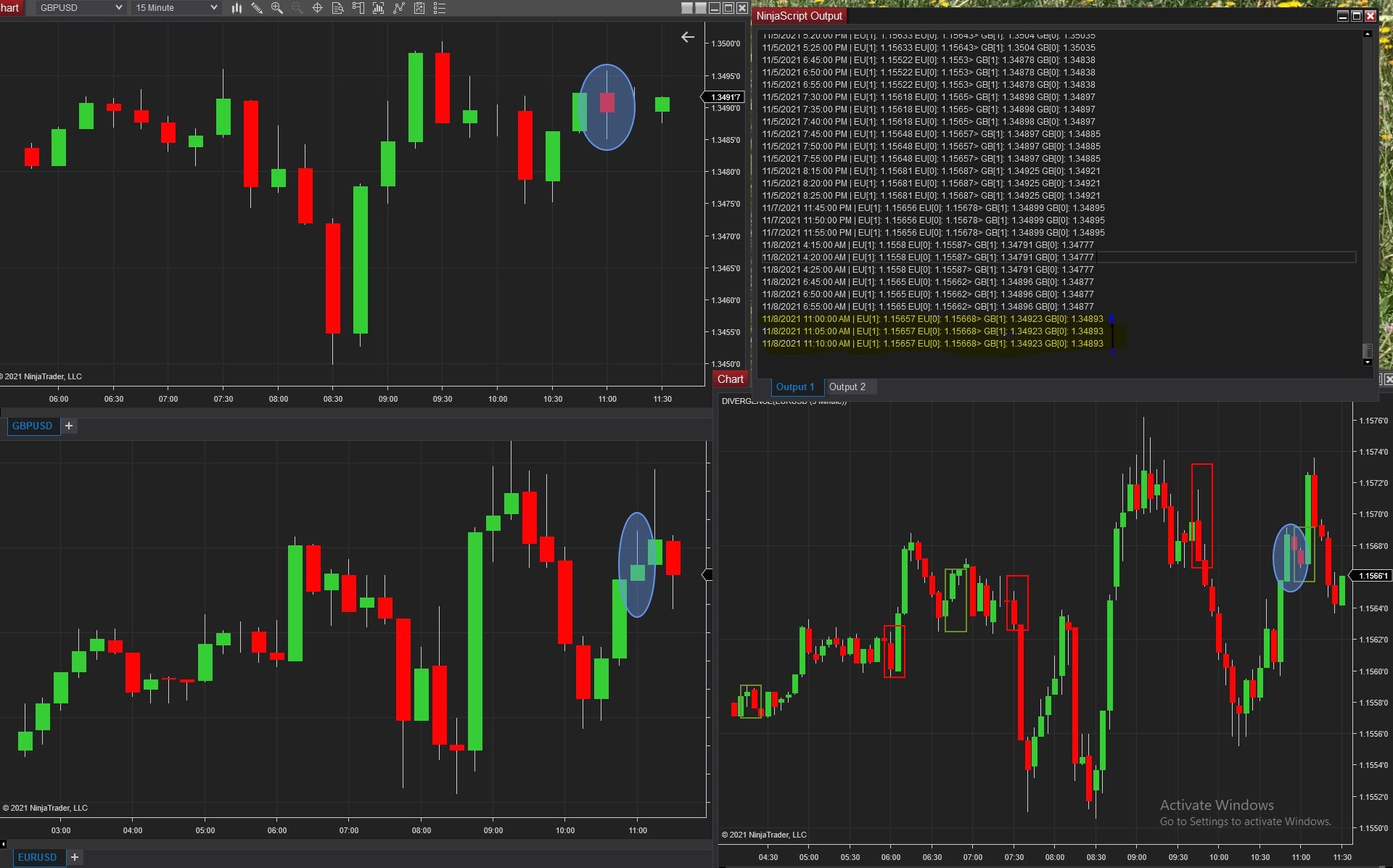Viewport: 1393px width, 868px height.
Task: Click the zoom in magnifier icon
Action: (276, 8)
